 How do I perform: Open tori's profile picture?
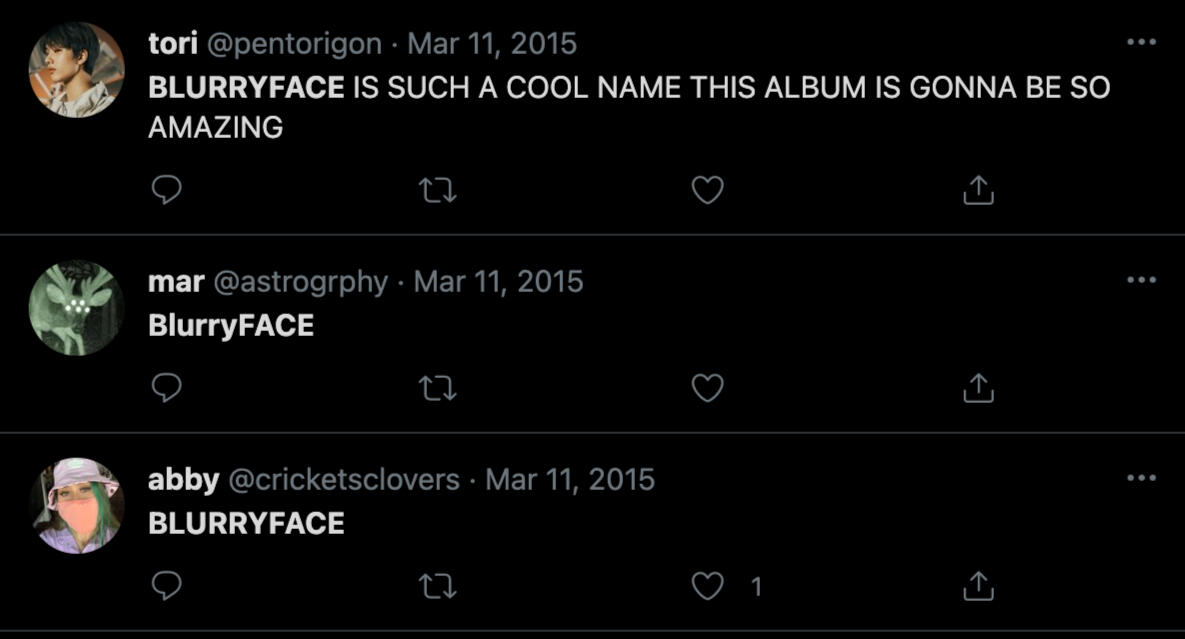coord(77,70)
